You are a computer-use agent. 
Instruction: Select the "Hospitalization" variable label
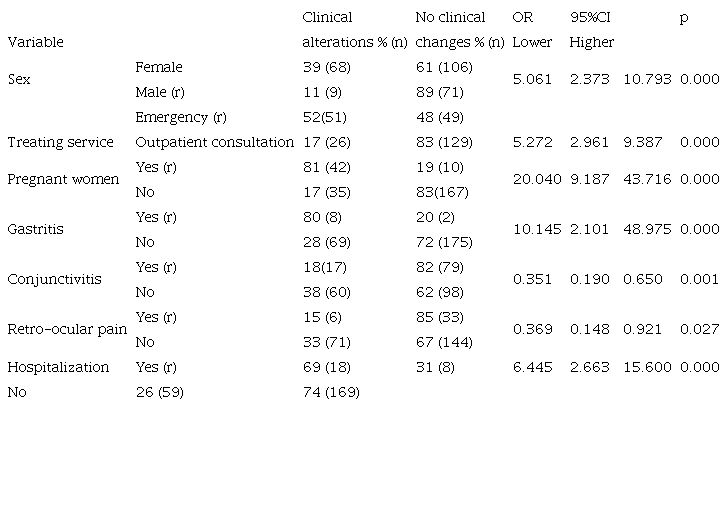(58, 367)
